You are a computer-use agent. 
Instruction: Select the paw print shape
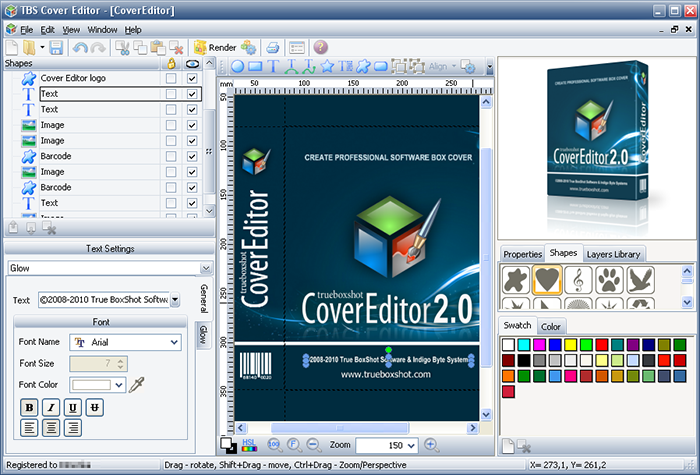pos(609,280)
